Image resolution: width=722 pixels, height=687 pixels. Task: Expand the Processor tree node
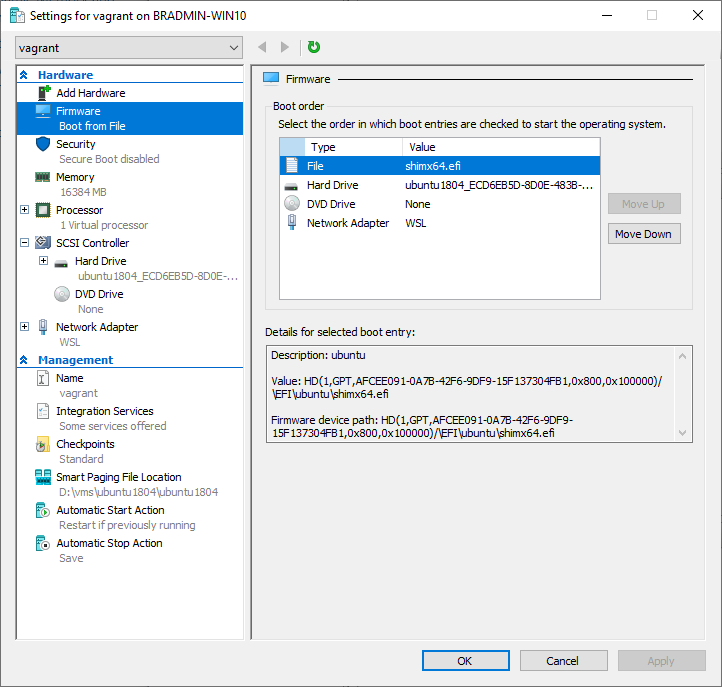coord(25,210)
